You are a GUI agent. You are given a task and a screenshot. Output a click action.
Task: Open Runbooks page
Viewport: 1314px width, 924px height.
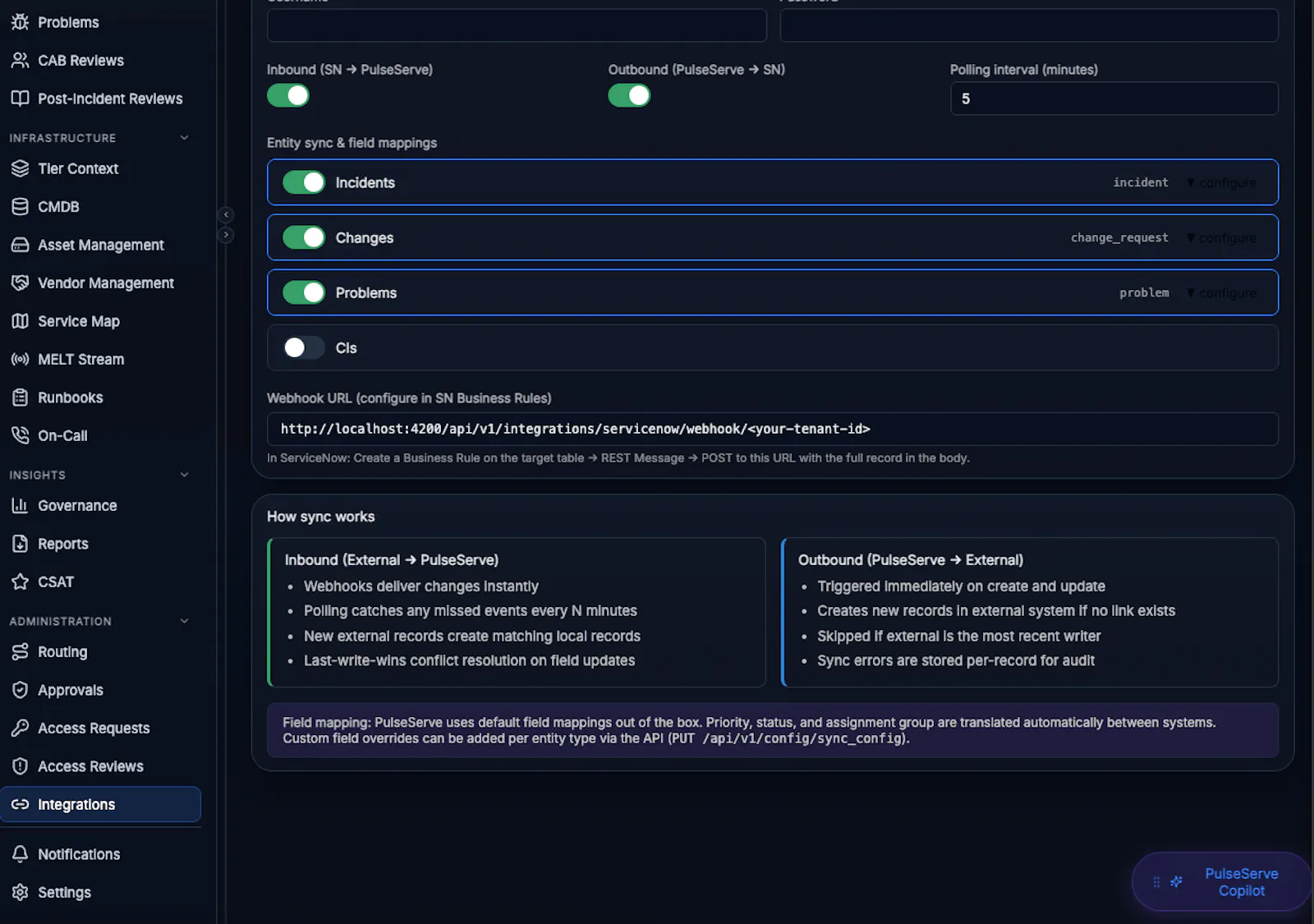pos(100,398)
